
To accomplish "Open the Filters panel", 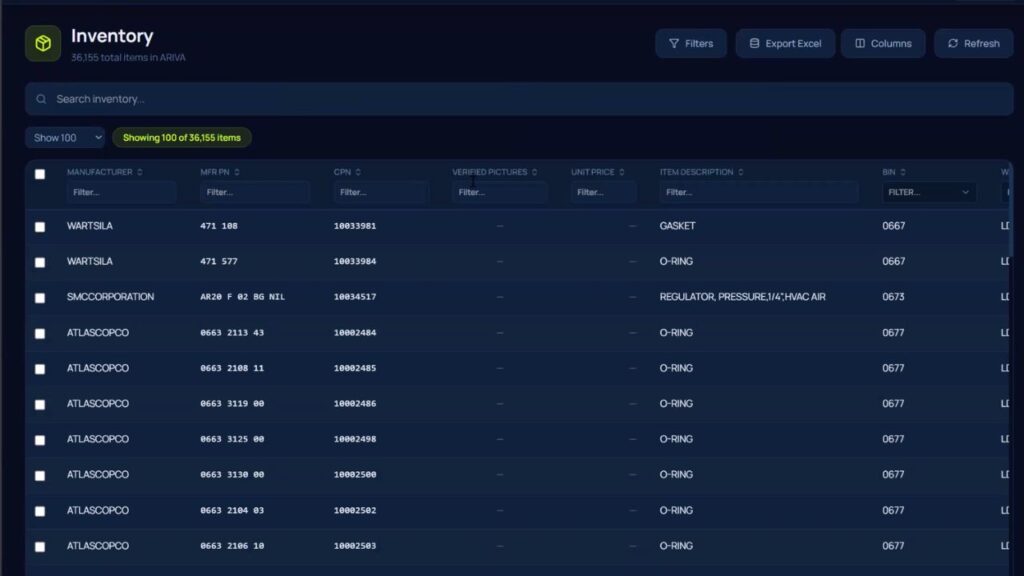I will 691,43.
